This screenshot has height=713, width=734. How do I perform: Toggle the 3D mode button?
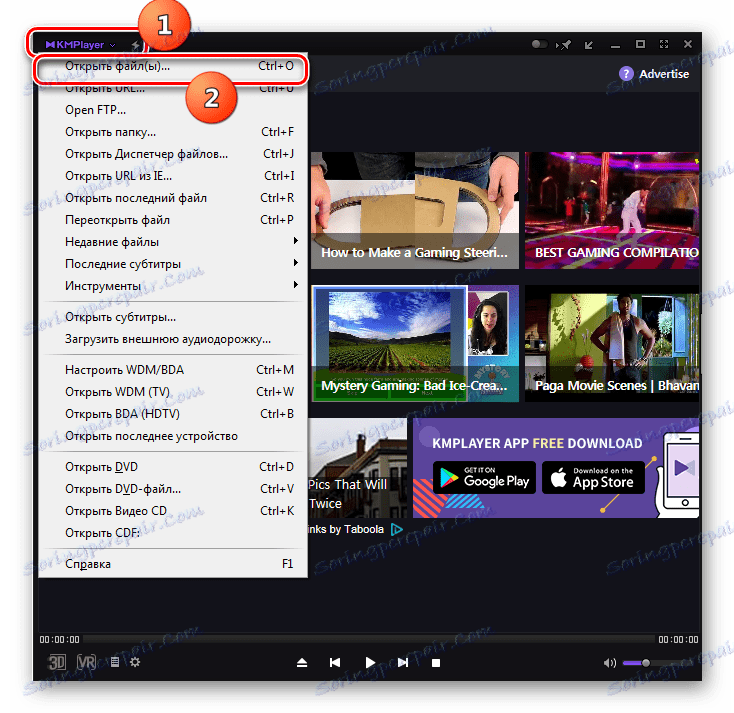pos(57,662)
